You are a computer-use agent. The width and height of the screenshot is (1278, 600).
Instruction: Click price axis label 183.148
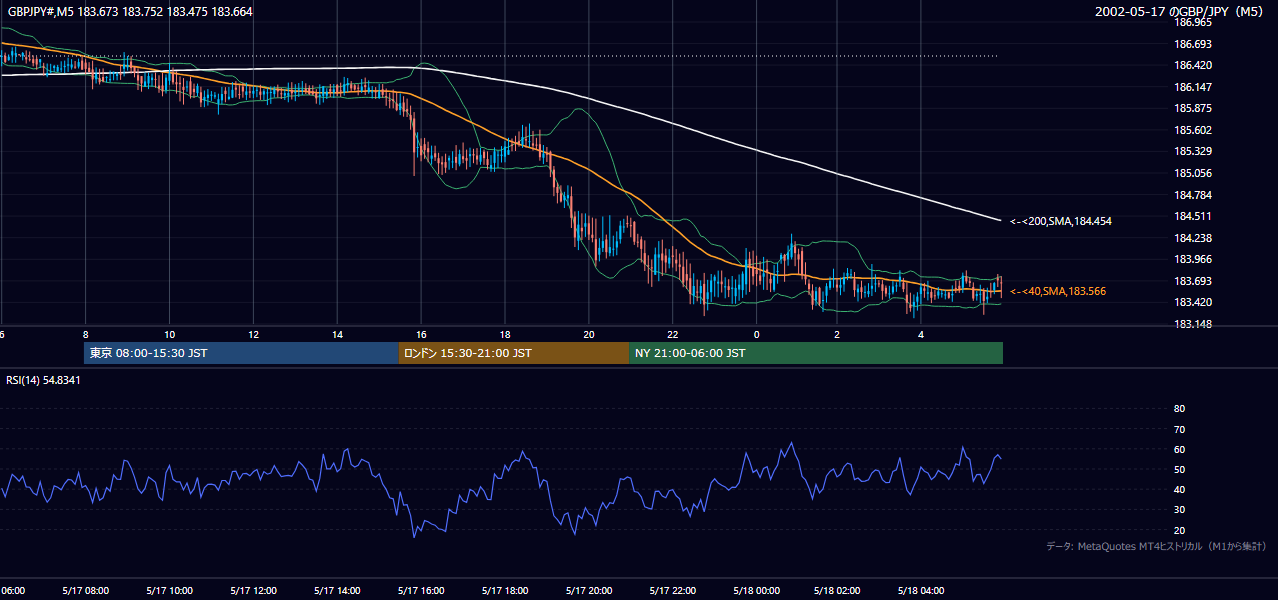point(1192,324)
